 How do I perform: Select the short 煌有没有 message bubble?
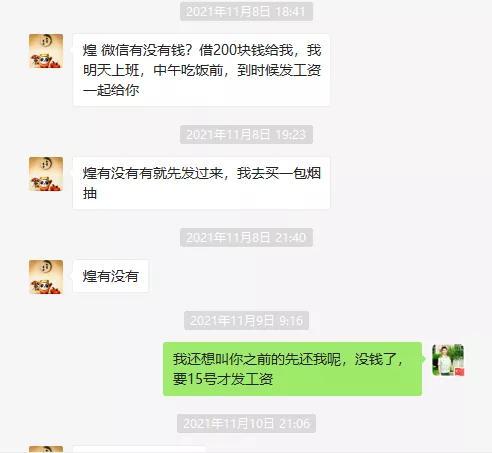[110, 276]
